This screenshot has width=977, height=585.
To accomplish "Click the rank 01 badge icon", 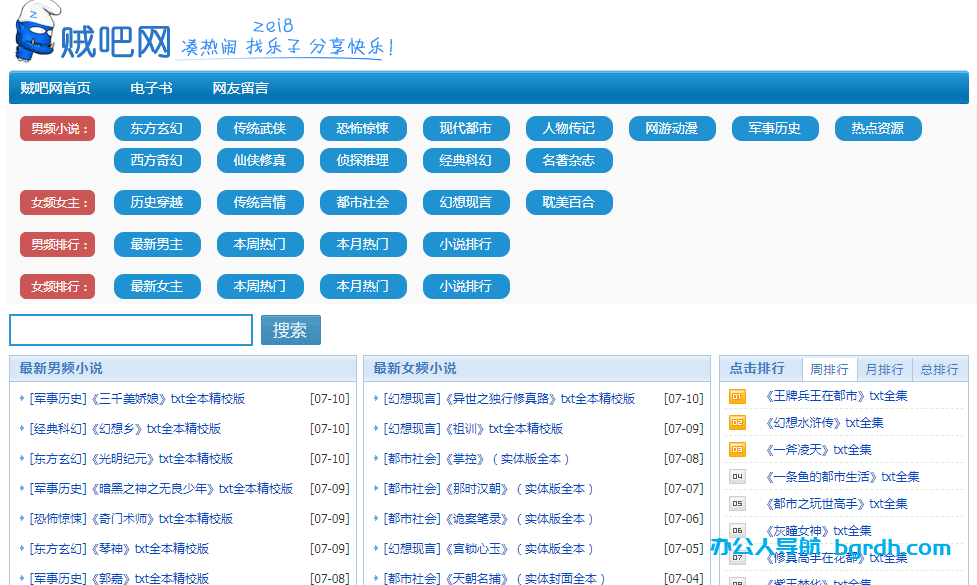I will (737, 396).
